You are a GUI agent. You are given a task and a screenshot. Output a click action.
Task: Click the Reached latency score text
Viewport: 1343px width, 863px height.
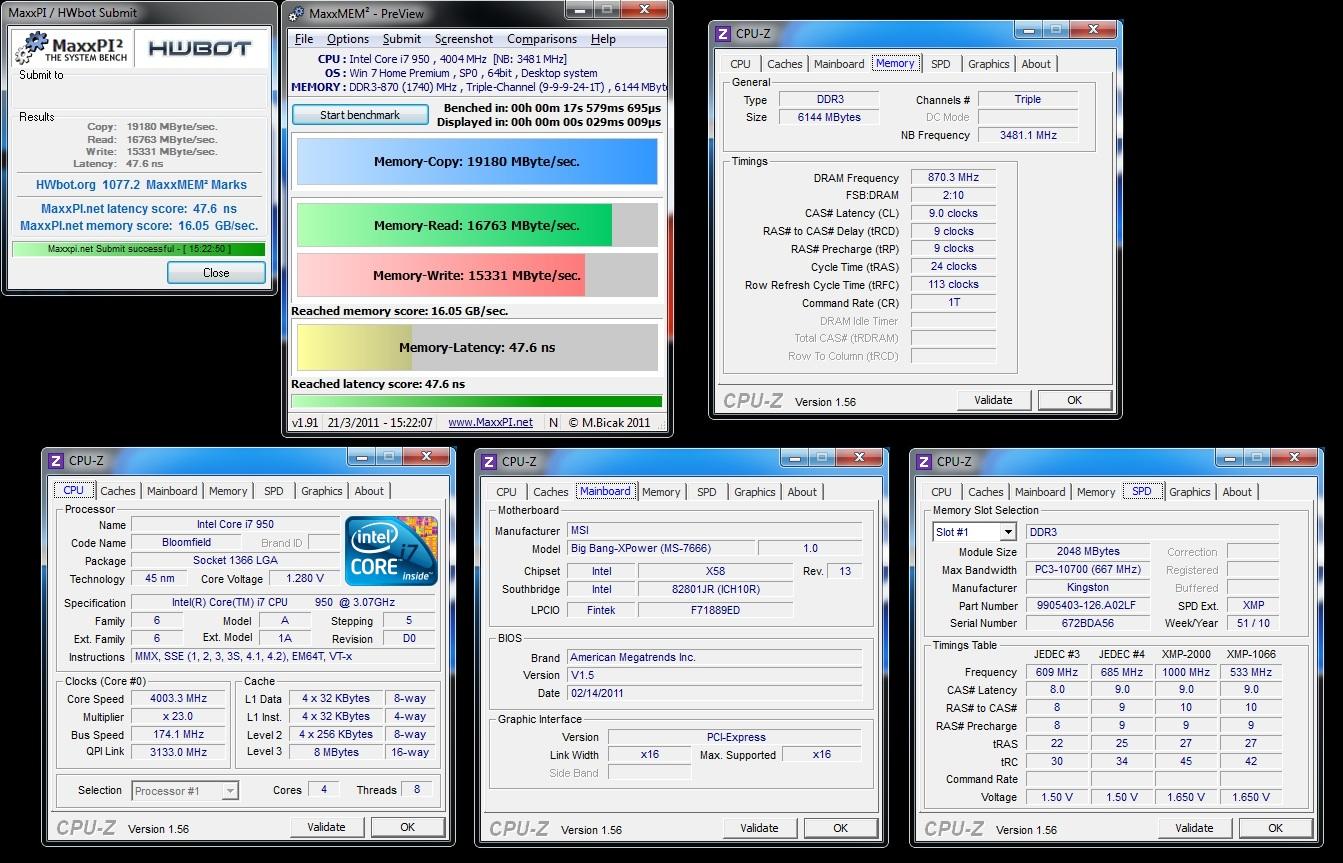tap(378, 384)
